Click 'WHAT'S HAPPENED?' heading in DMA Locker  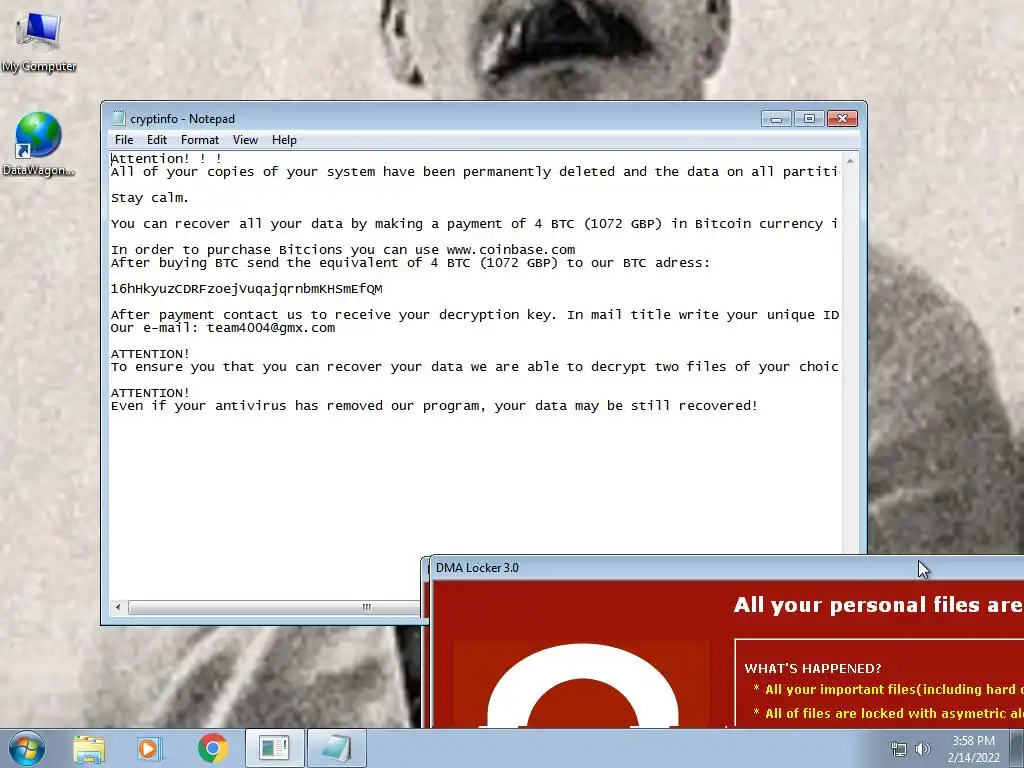813,669
